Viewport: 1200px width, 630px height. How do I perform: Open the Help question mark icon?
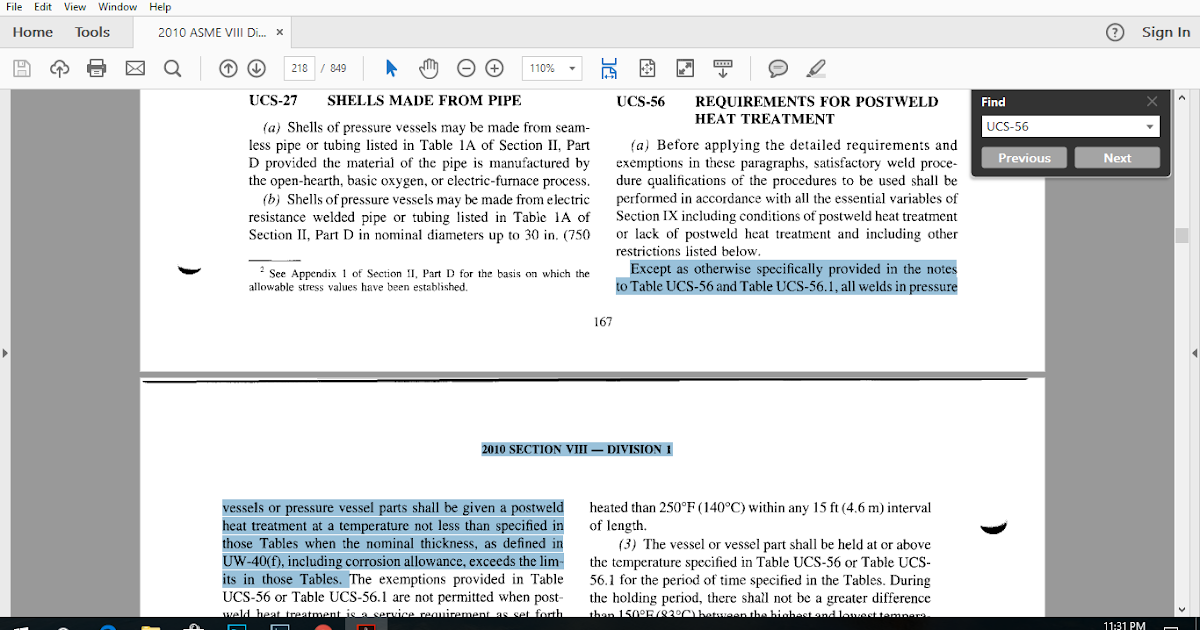click(1115, 32)
